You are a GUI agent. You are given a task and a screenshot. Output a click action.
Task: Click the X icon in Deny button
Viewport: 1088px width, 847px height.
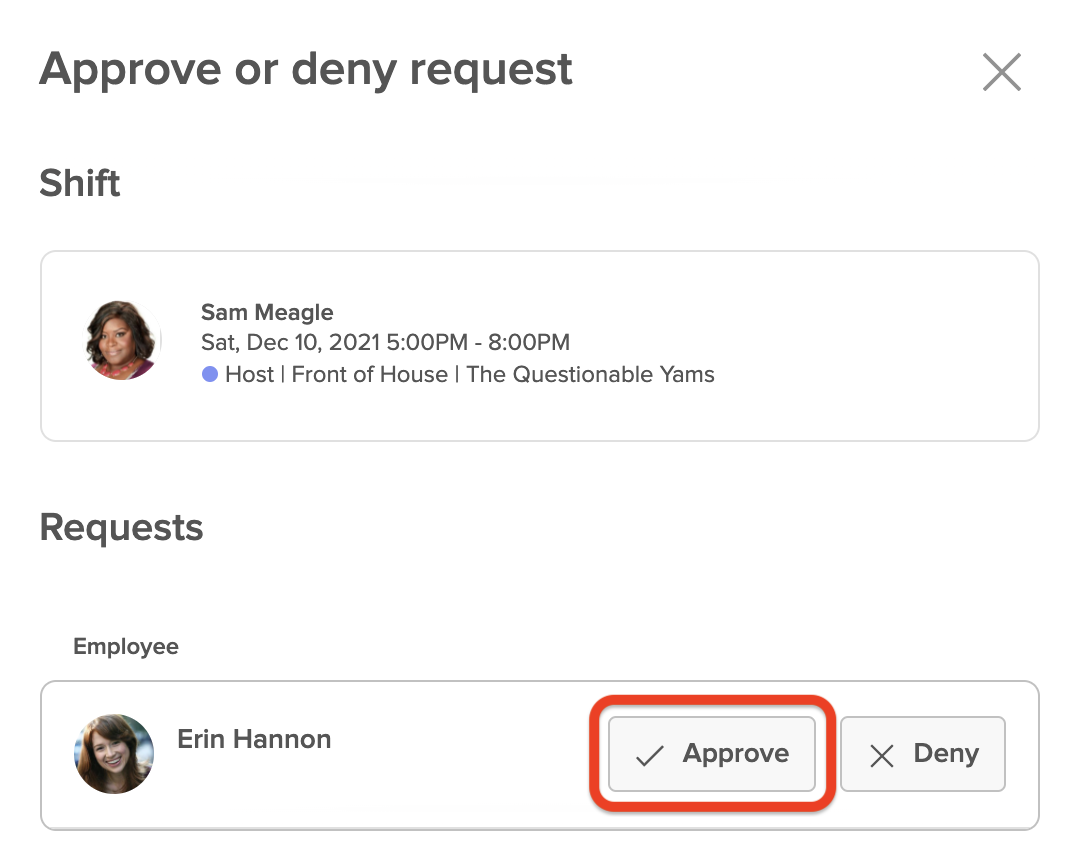[x=881, y=755]
